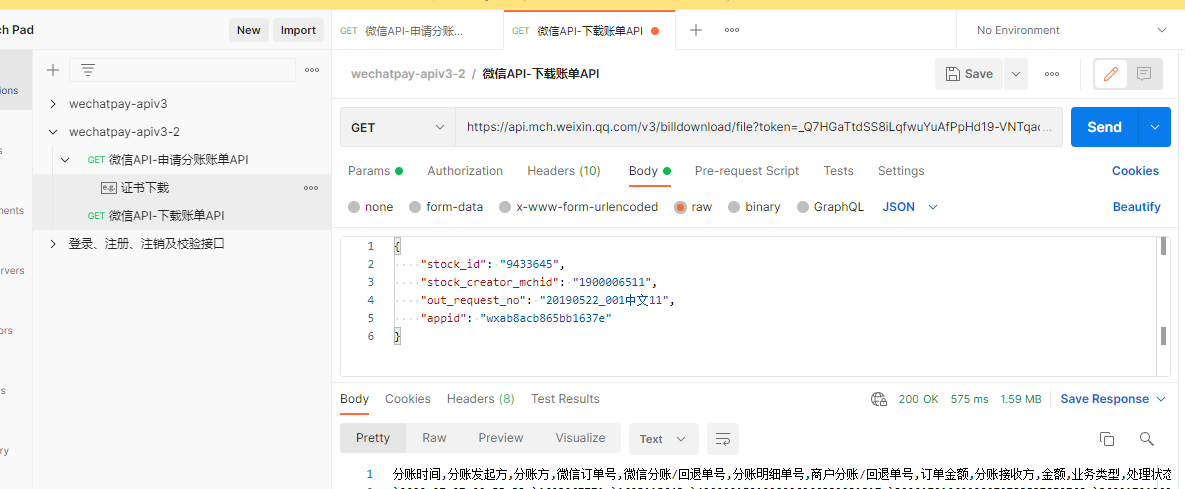The image size is (1185, 489).
Task: Click the Beautify link
Action: [1137, 207]
